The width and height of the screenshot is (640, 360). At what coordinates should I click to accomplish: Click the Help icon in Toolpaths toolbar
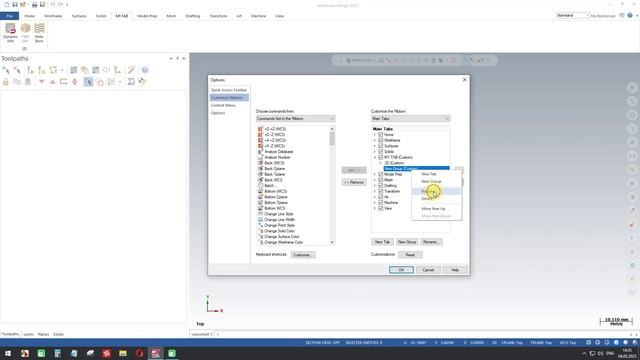click(x=145, y=70)
